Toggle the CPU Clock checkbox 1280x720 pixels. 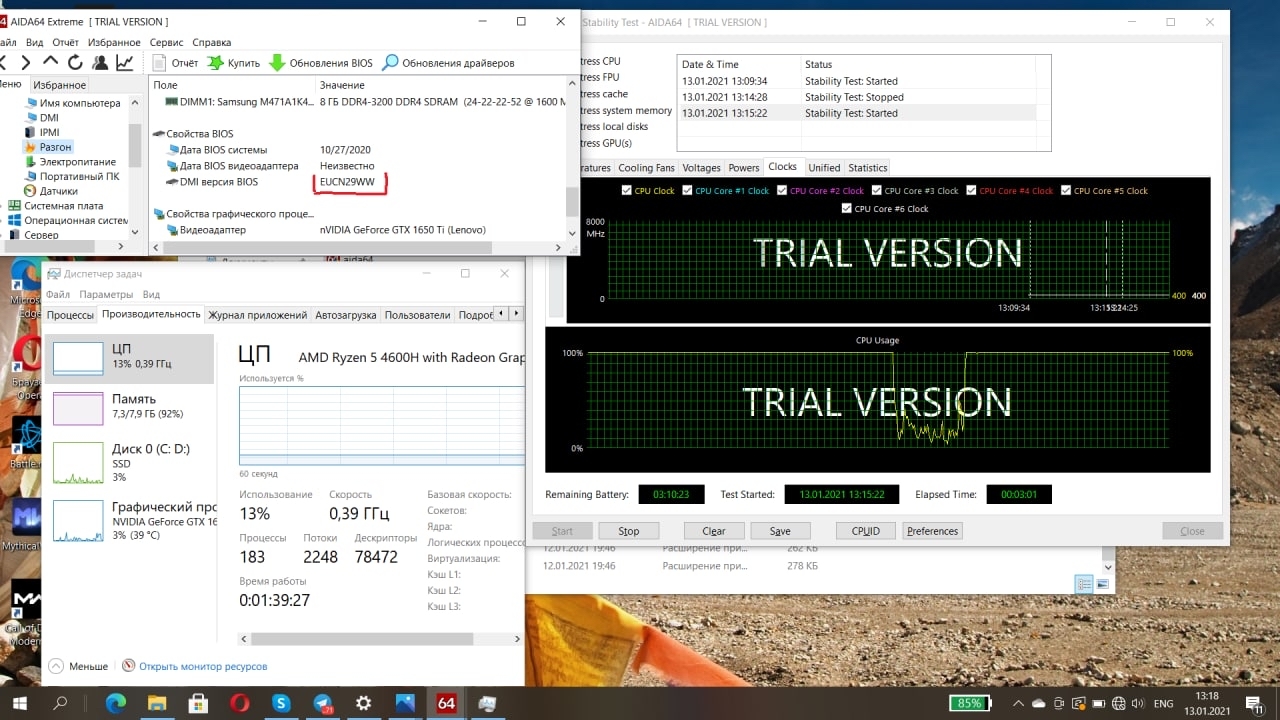click(x=627, y=190)
